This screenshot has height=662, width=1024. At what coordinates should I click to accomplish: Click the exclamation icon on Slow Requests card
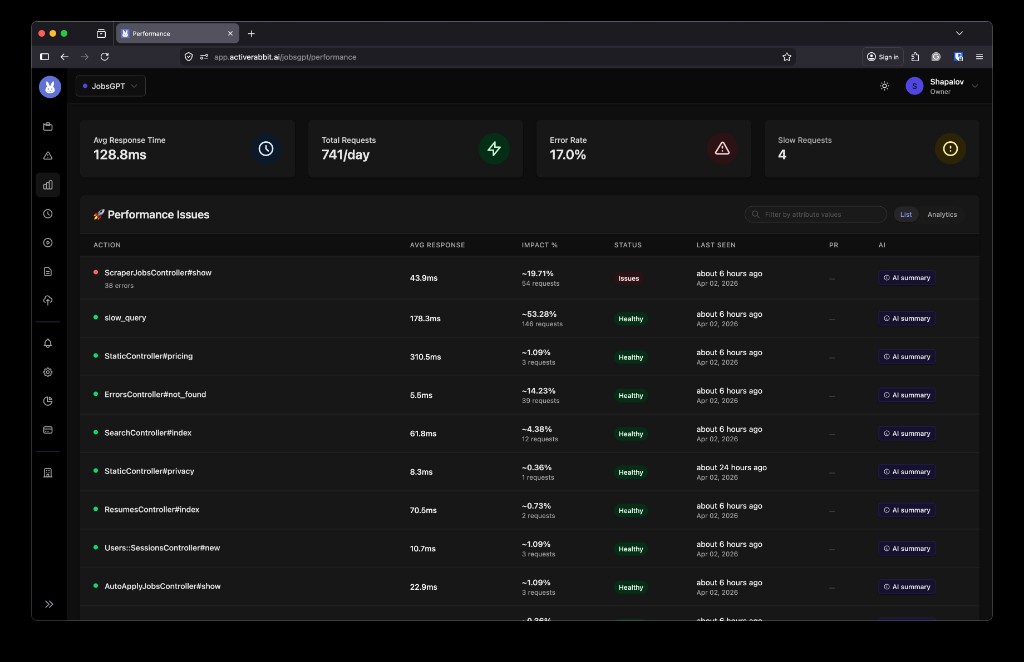pyautogui.click(x=950, y=149)
